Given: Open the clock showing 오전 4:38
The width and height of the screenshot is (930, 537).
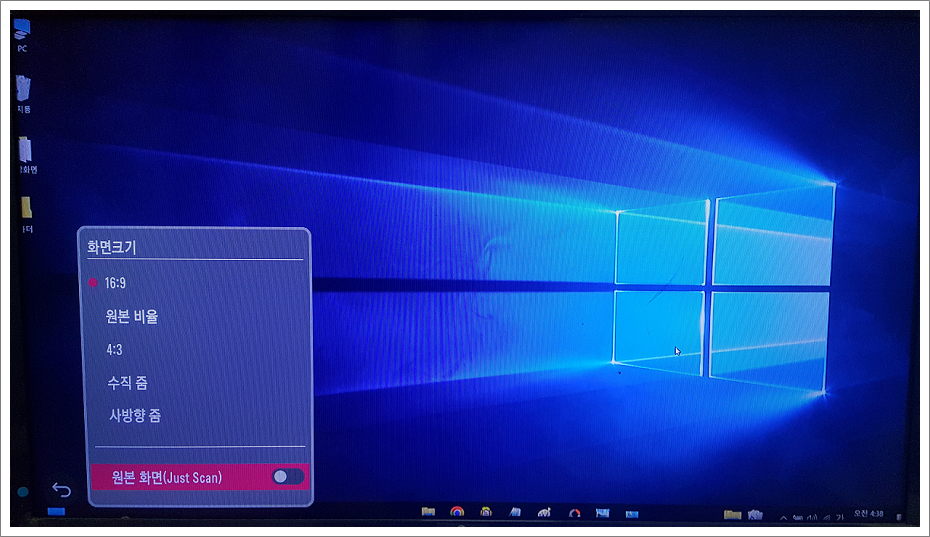Looking at the screenshot, I should [868, 514].
